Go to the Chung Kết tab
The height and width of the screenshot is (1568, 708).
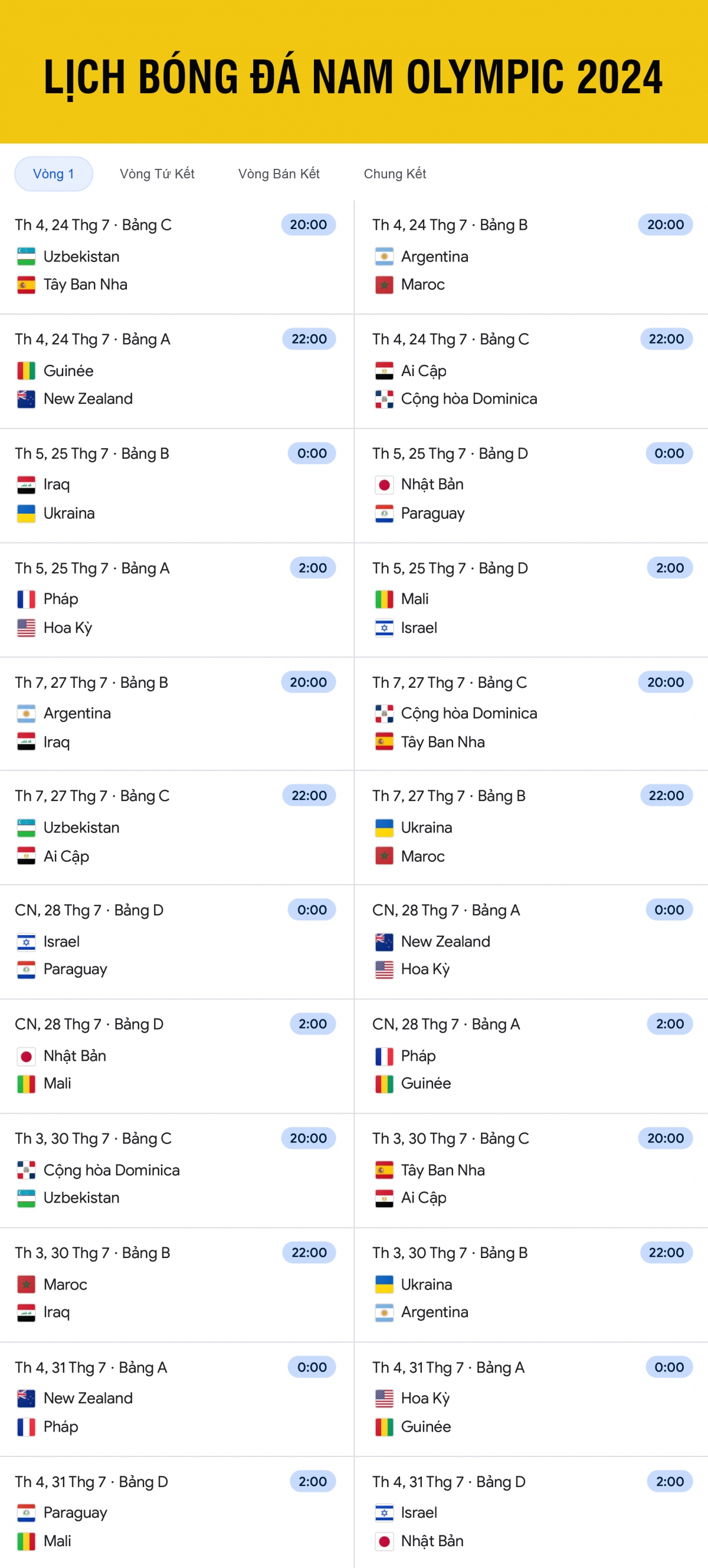click(x=395, y=174)
